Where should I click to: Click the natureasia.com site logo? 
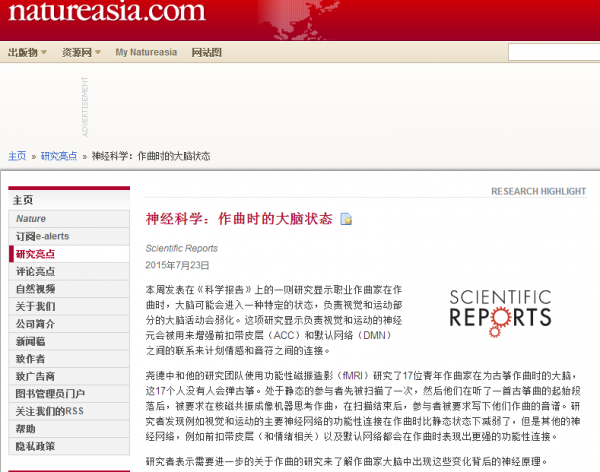coord(107,11)
